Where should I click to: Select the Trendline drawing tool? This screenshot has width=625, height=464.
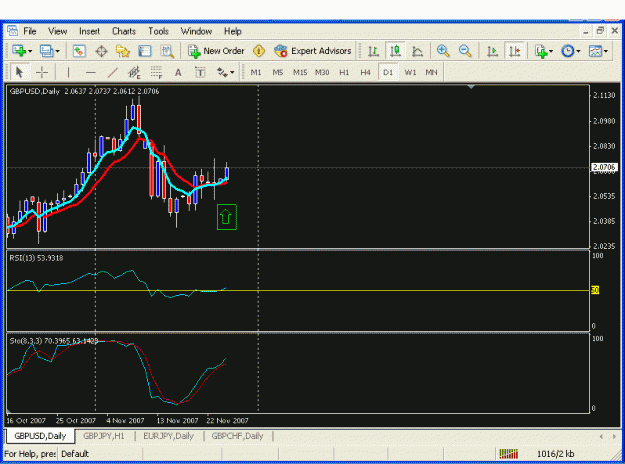pyautogui.click(x=113, y=72)
